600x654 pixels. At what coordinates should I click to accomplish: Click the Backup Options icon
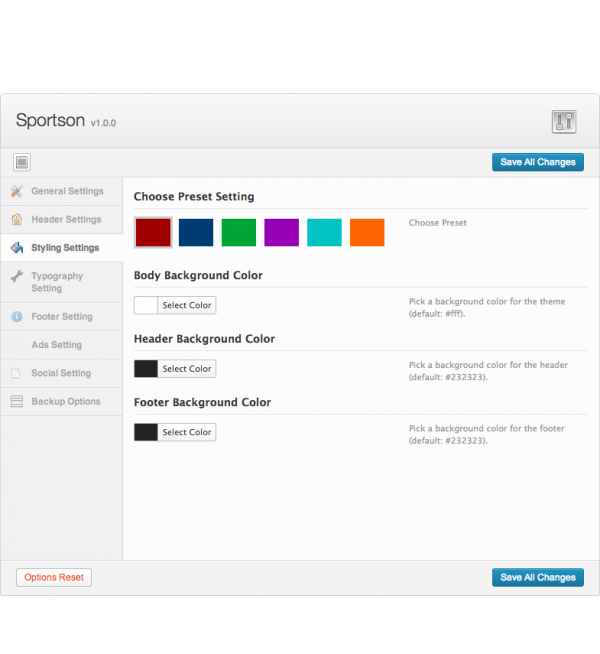pyautogui.click(x=16, y=401)
